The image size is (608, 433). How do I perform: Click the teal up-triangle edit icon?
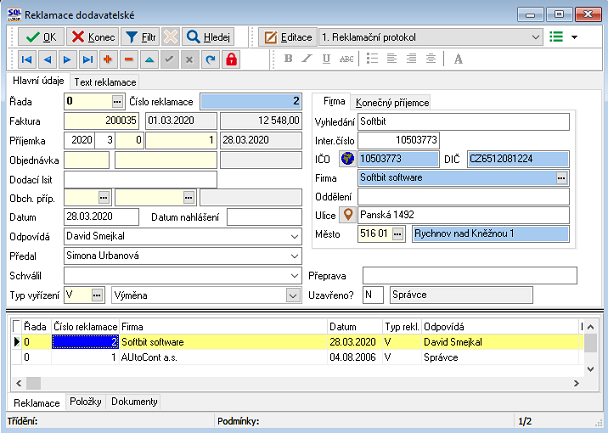(x=149, y=60)
